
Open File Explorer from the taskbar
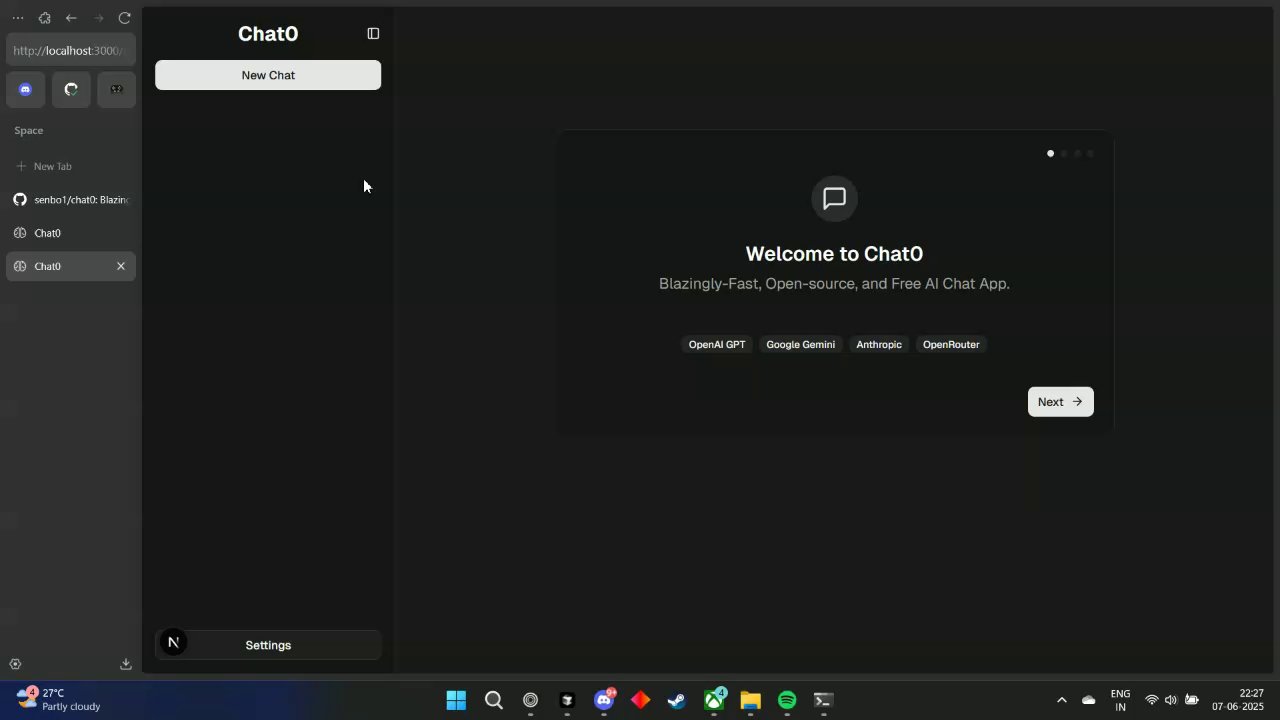[750, 700]
